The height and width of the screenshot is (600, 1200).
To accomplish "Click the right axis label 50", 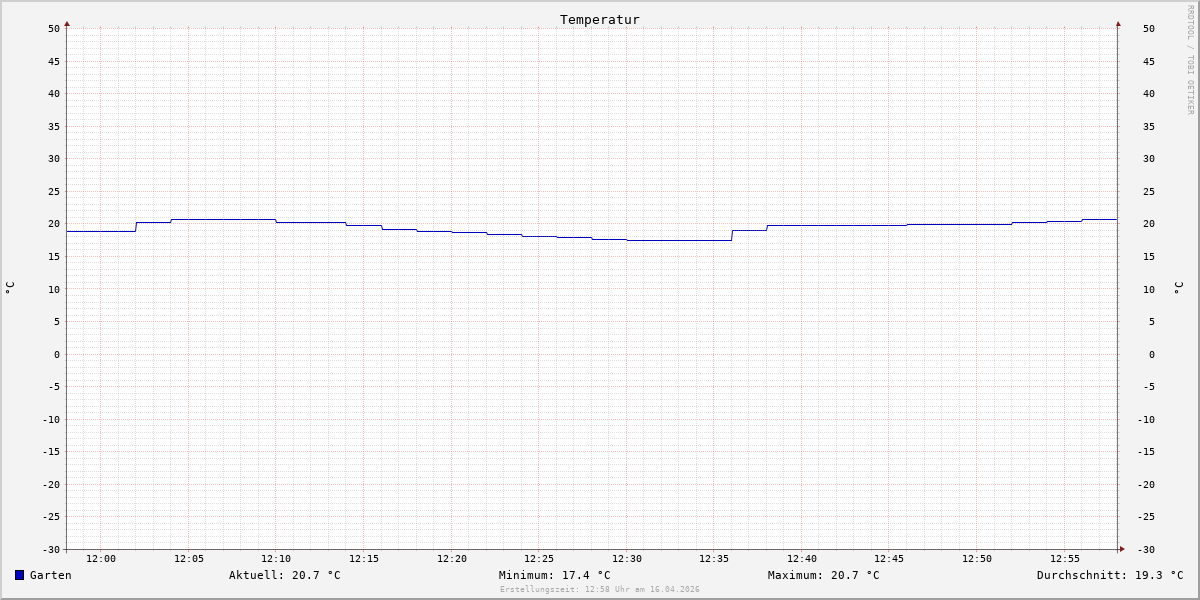I will tap(1149, 29).
